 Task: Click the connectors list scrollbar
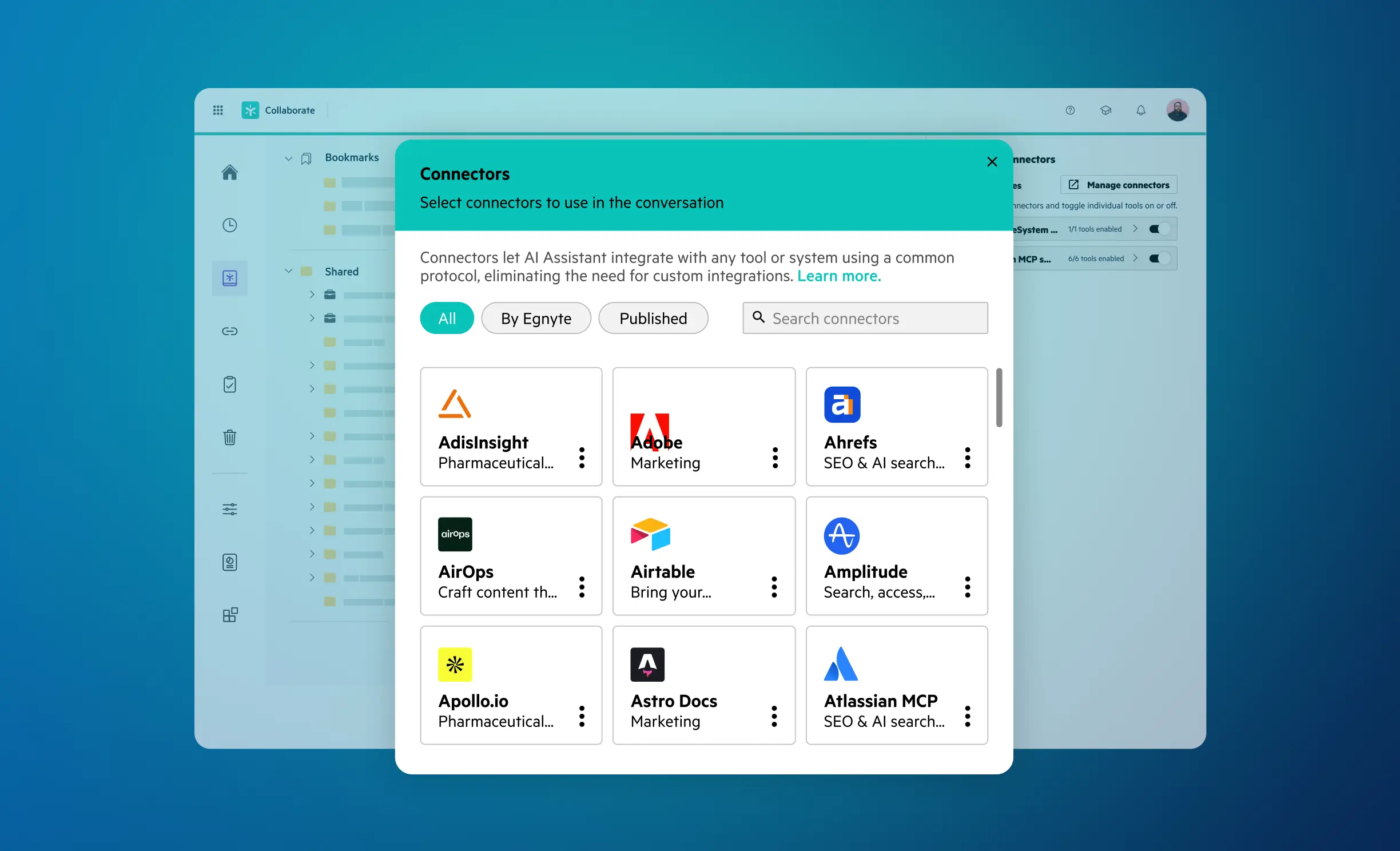999,397
